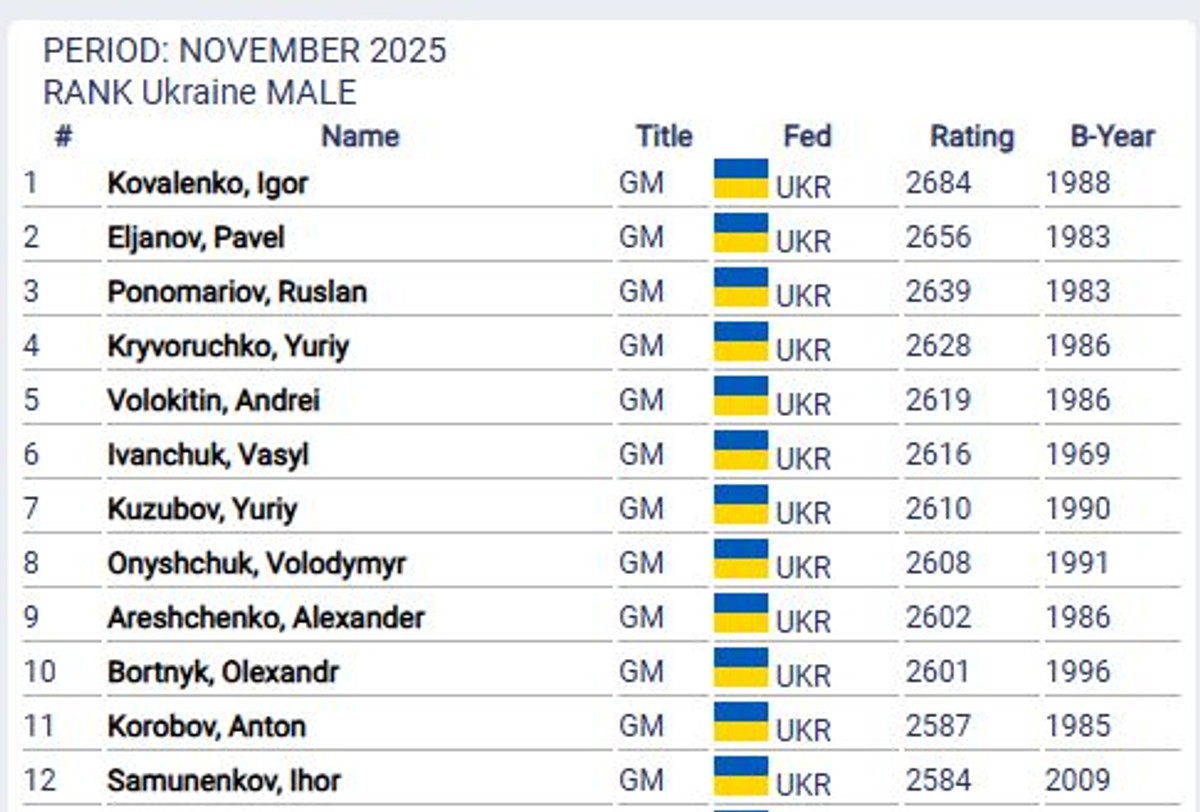The height and width of the screenshot is (812, 1200).
Task: Click the Ukraine flag in Eljanov's row
Action: tap(741, 233)
